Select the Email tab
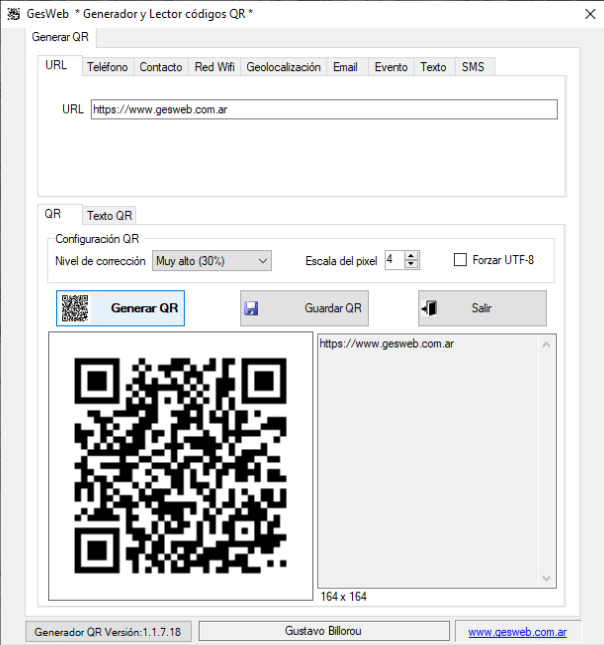The image size is (604, 645). pos(345,67)
